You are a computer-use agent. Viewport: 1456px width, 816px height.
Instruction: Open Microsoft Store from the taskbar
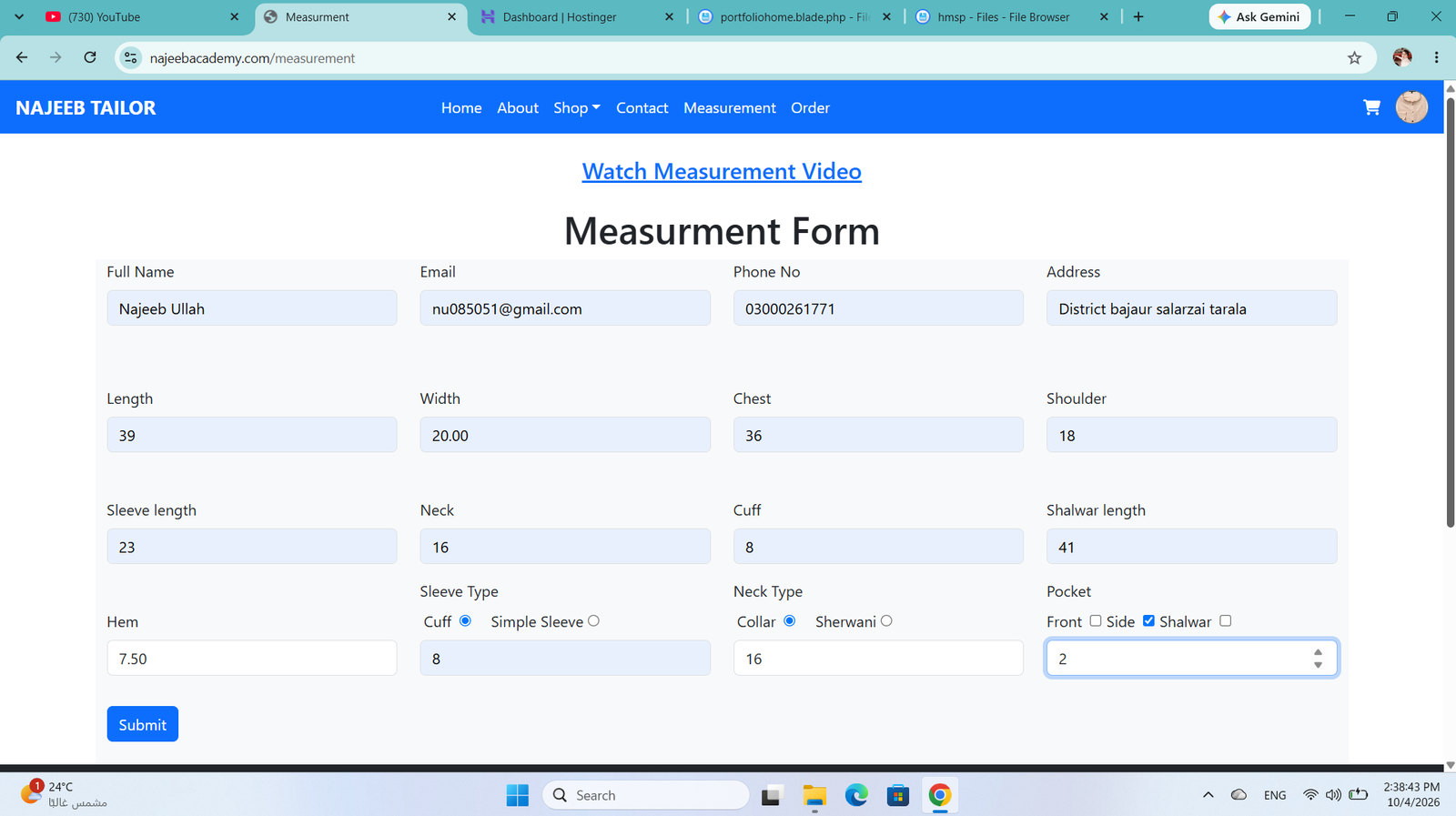tap(898, 795)
